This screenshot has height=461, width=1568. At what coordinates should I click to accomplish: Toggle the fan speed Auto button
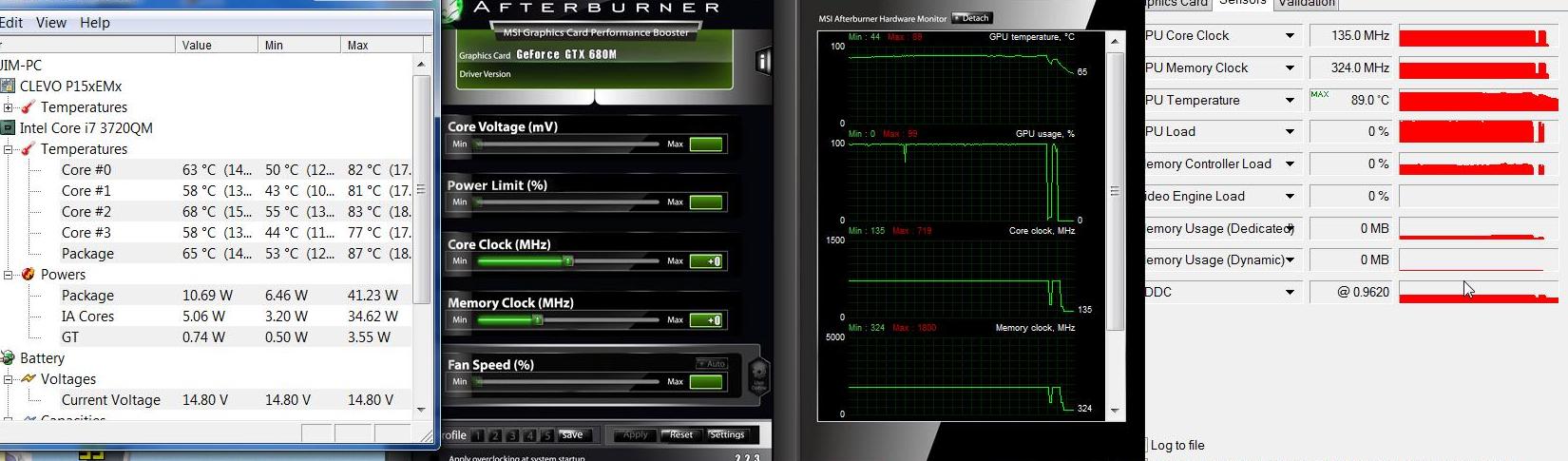point(711,363)
